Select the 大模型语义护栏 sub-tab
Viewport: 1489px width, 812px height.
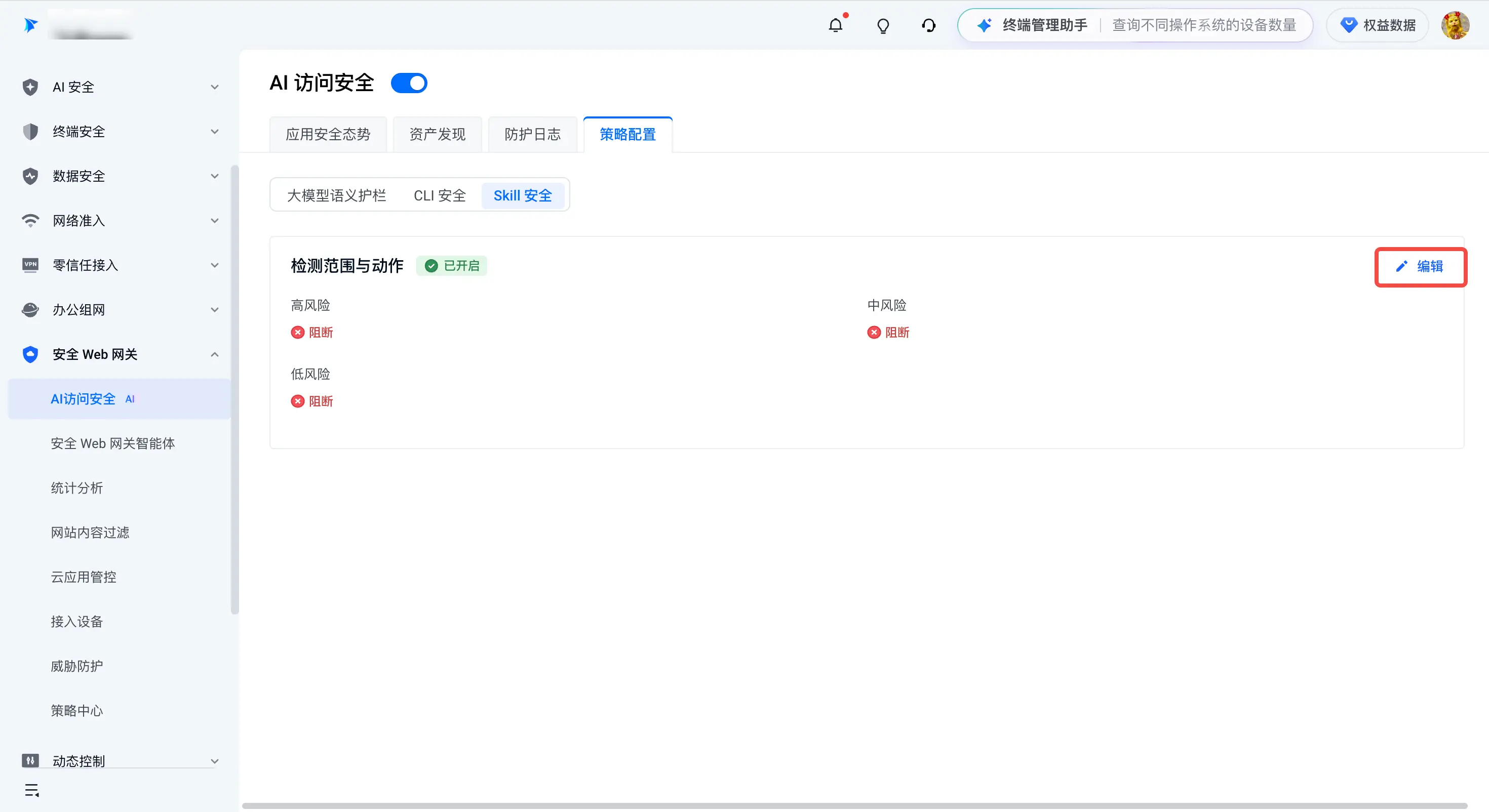click(x=336, y=195)
